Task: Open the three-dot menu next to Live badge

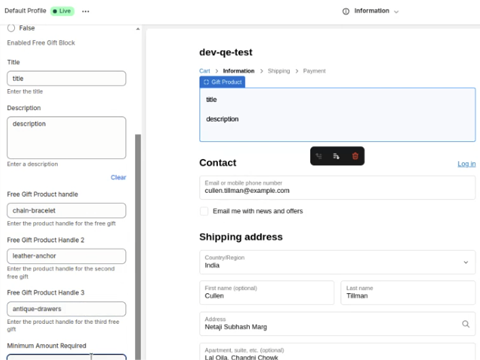Action: pos(86,11)
